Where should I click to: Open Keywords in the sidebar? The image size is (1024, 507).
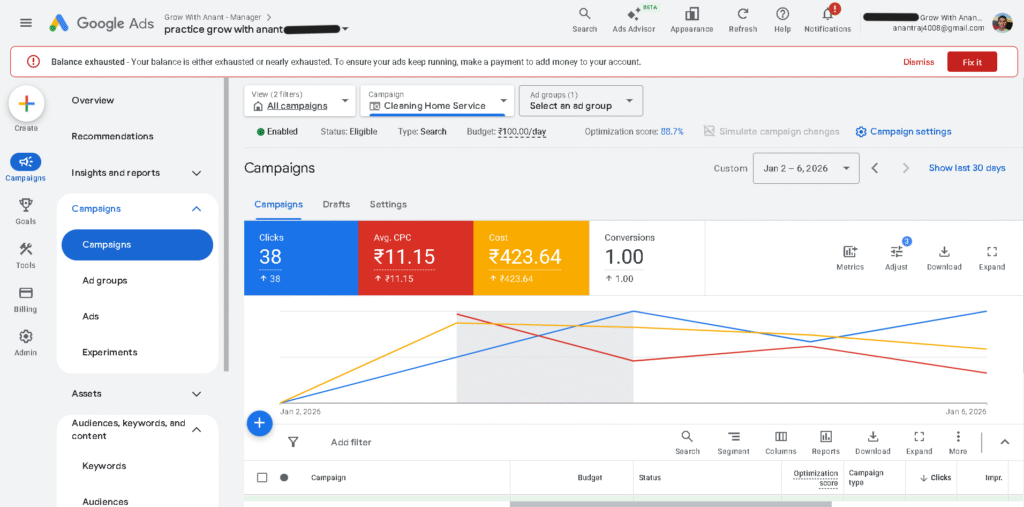[x=104, y=466]
